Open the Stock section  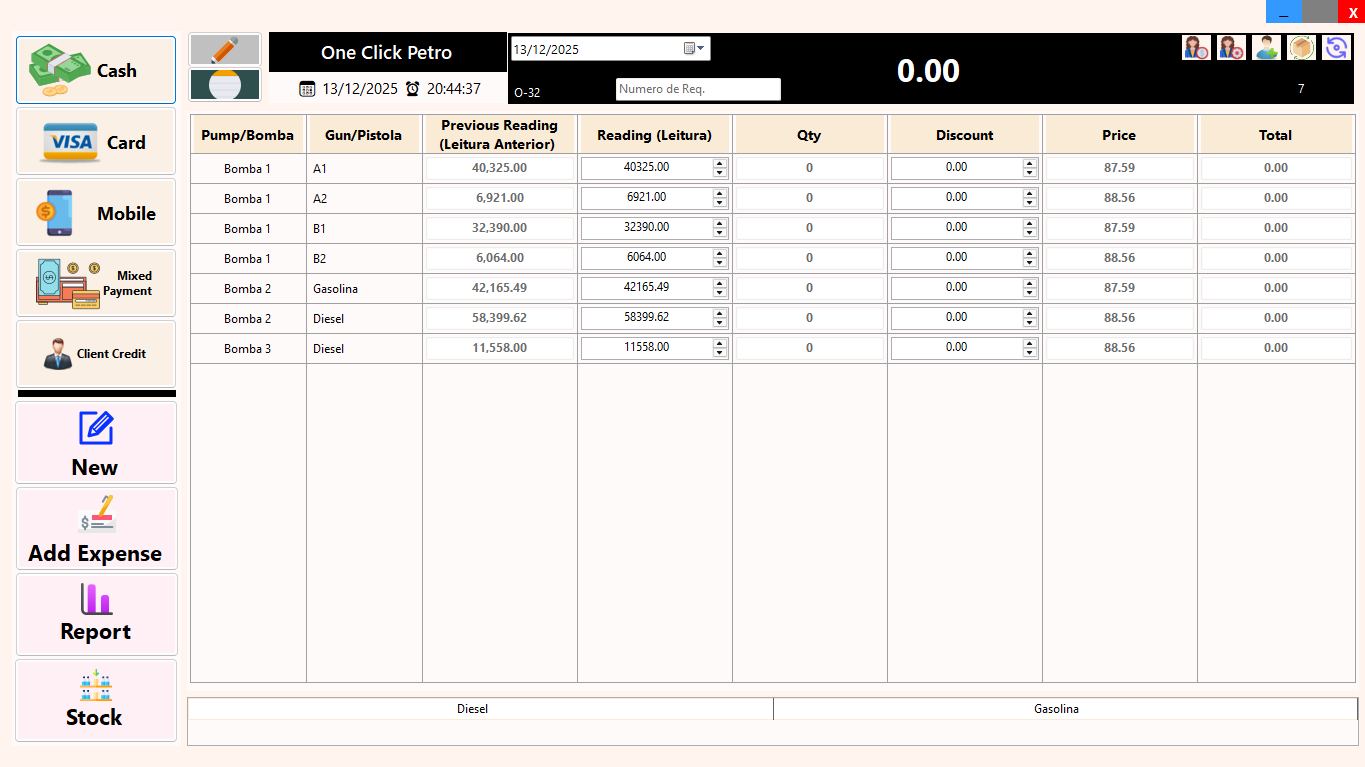(96, 701)
